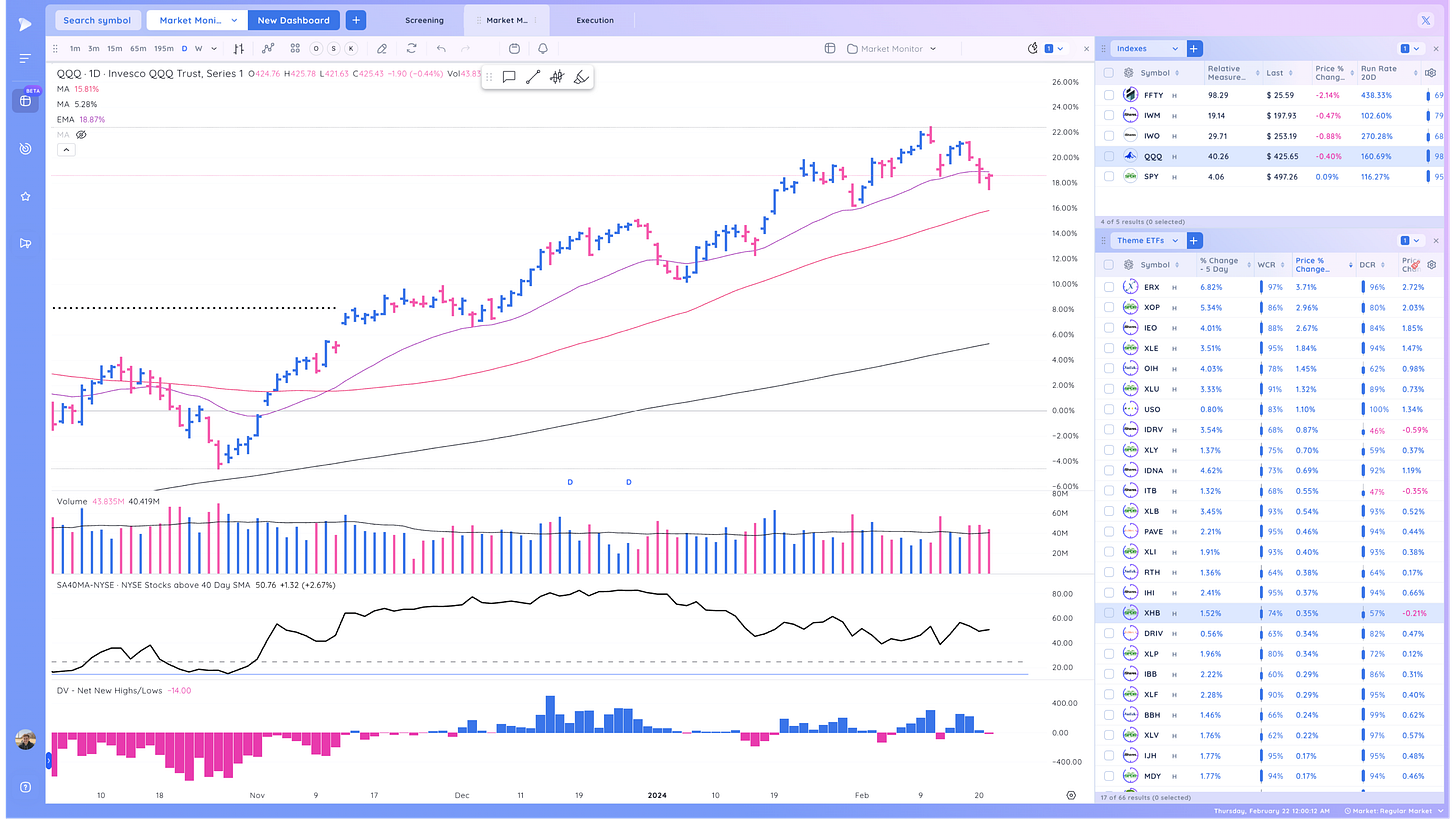Select the W weekly timeframe
The image size is (1456, 819).
pyautogui.click(x=198, y=48)
